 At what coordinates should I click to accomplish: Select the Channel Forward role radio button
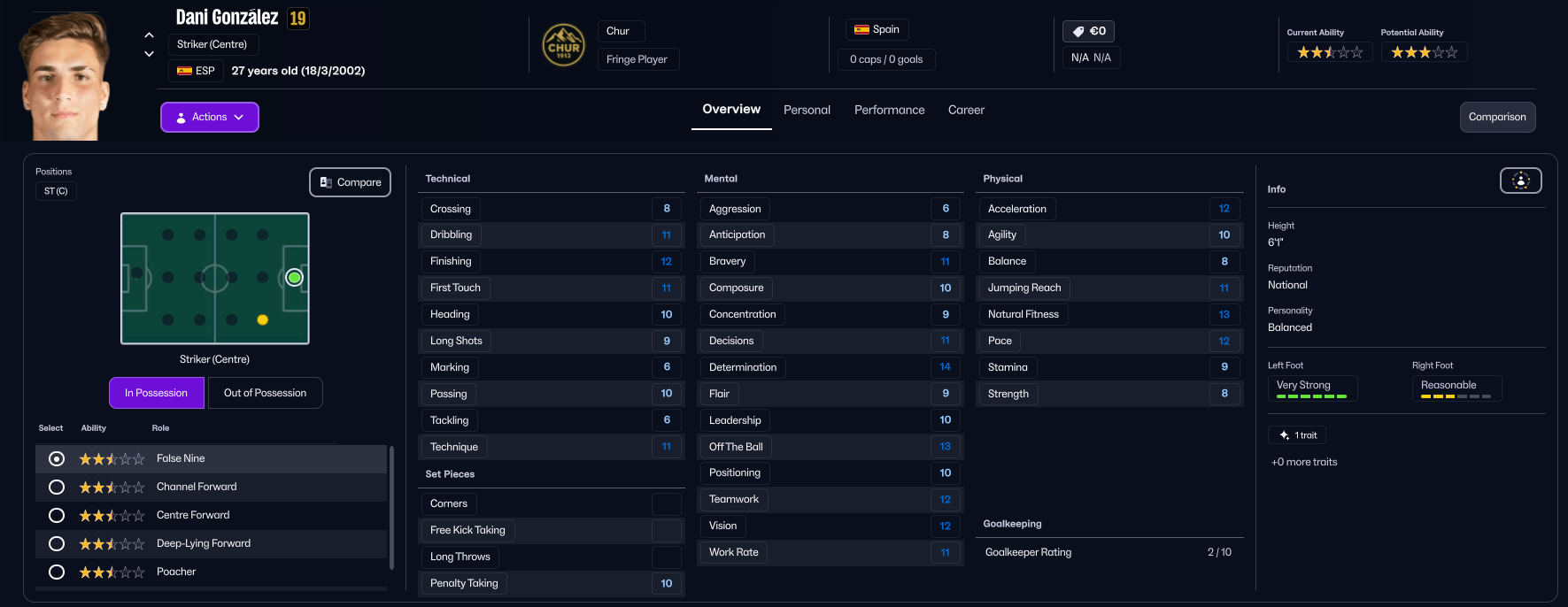point(57,487)
